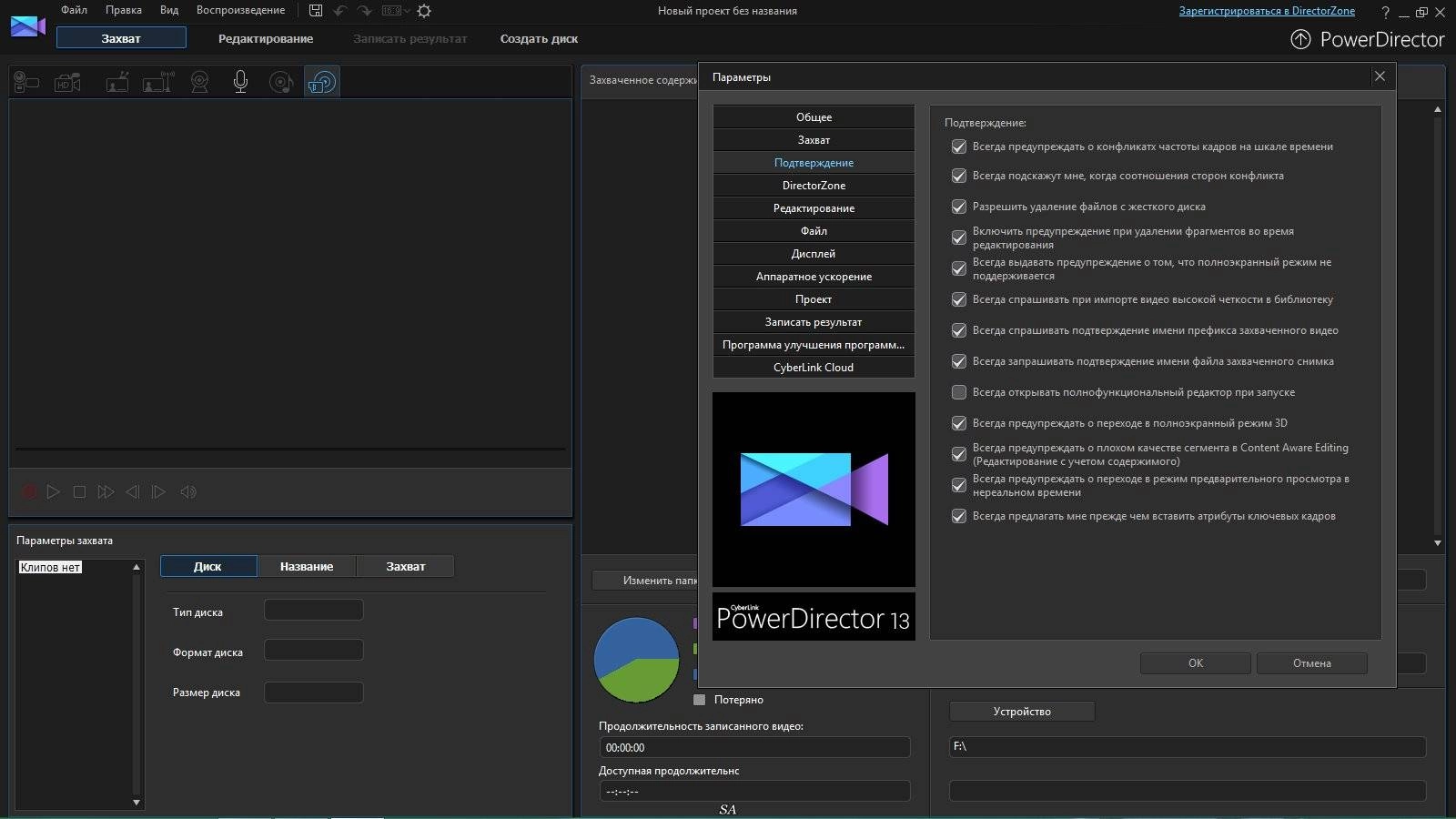The height and width of the screenshot is (819, 1456).
Task: Close the Параметры dialog with X
Action: click(x=1380, y=76)
